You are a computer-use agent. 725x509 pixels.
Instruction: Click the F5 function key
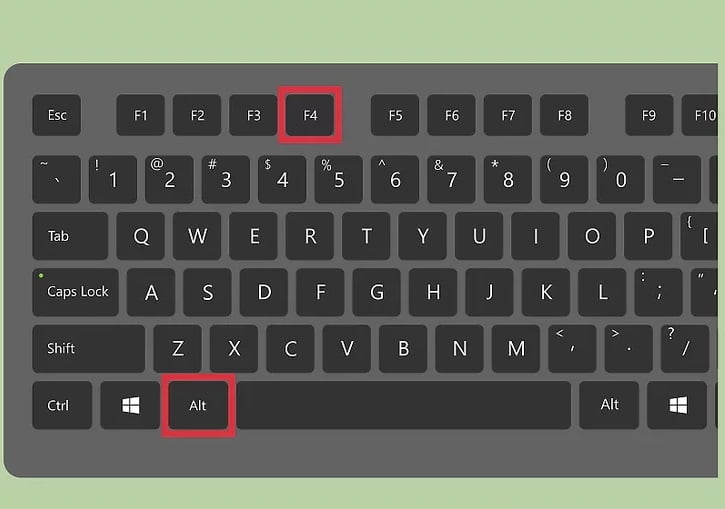point(395,115)
